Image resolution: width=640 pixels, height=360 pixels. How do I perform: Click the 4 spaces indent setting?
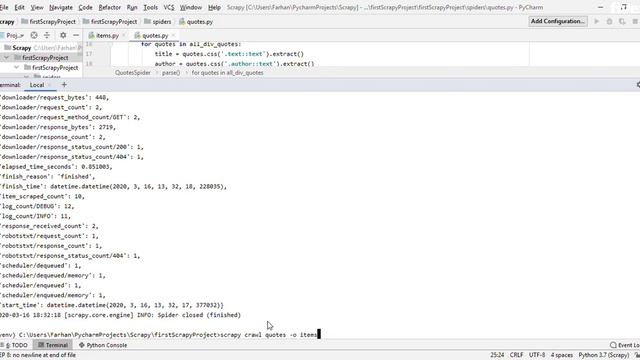click(x=562, y=355)
